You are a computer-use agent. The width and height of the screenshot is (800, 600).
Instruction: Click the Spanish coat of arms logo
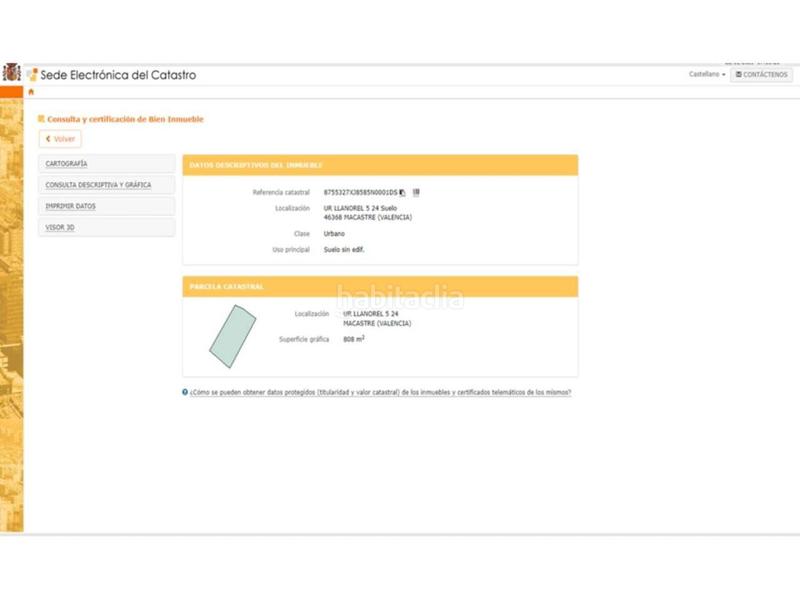pyautogui.click(x=11, y=73)
